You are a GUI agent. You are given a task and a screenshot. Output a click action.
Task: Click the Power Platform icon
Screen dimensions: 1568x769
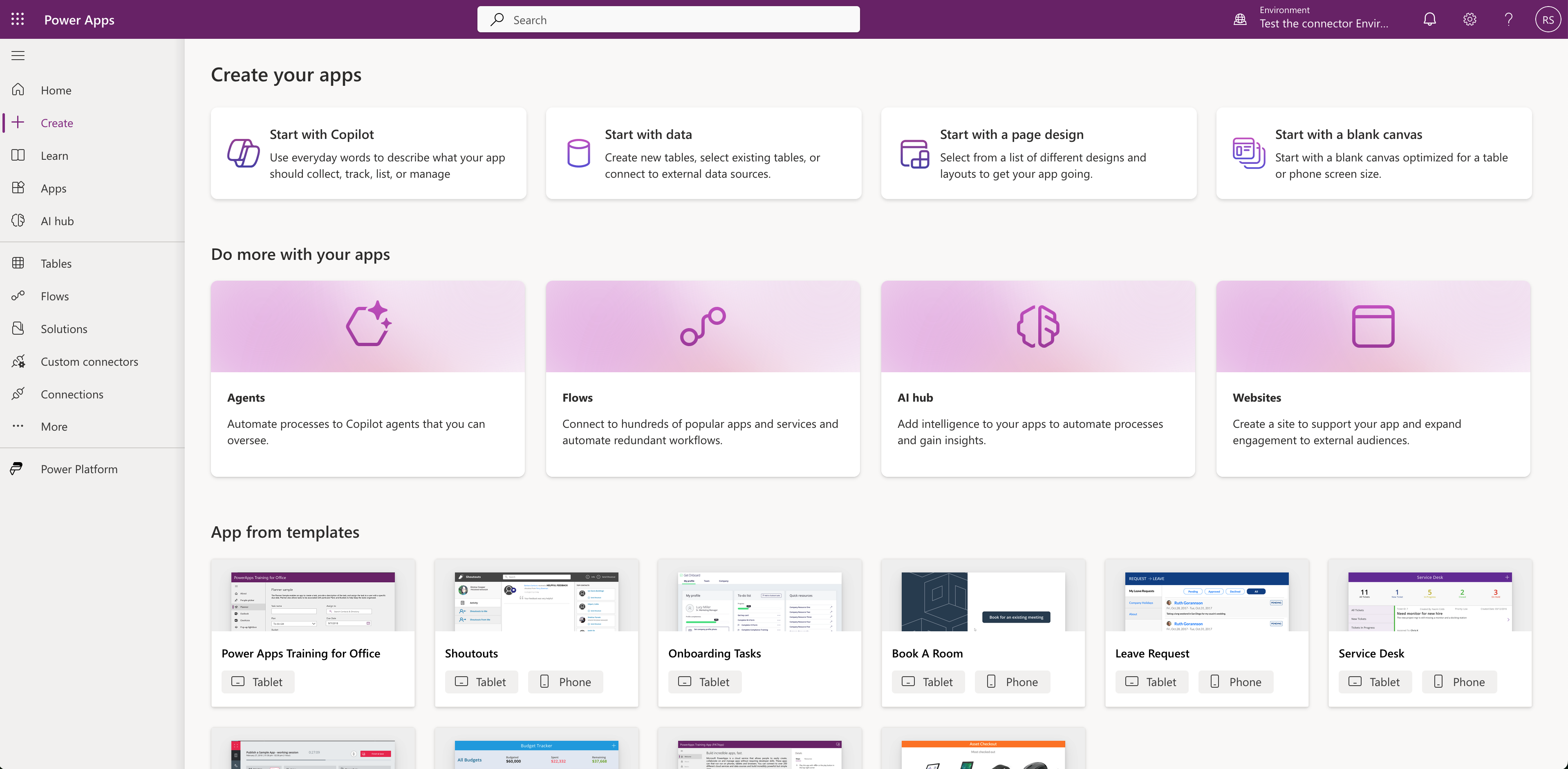(17, 468)
